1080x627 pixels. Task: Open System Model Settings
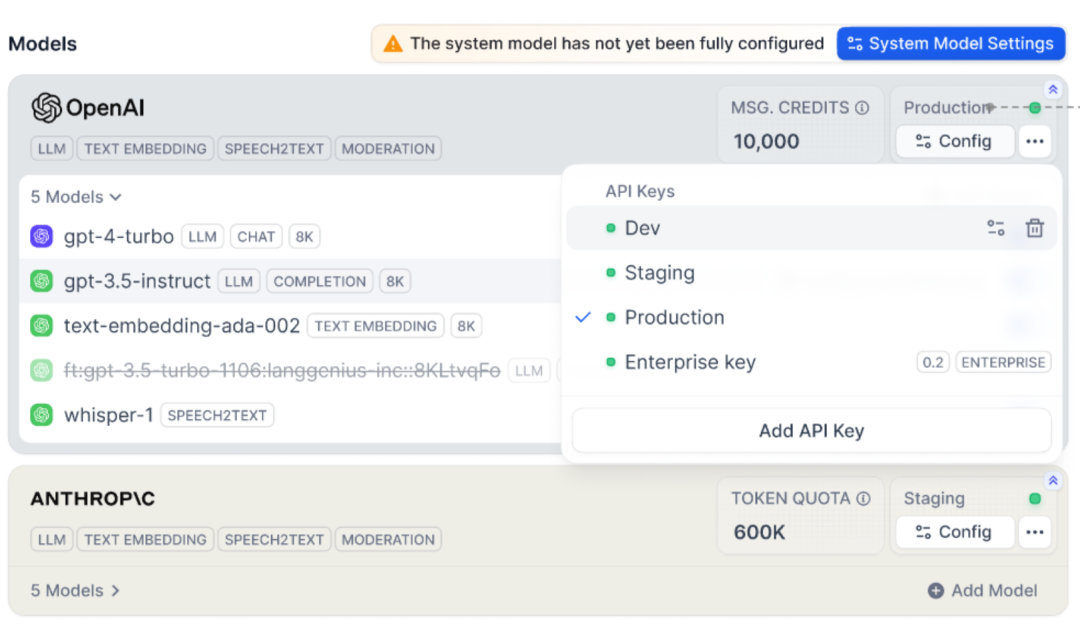950,43
